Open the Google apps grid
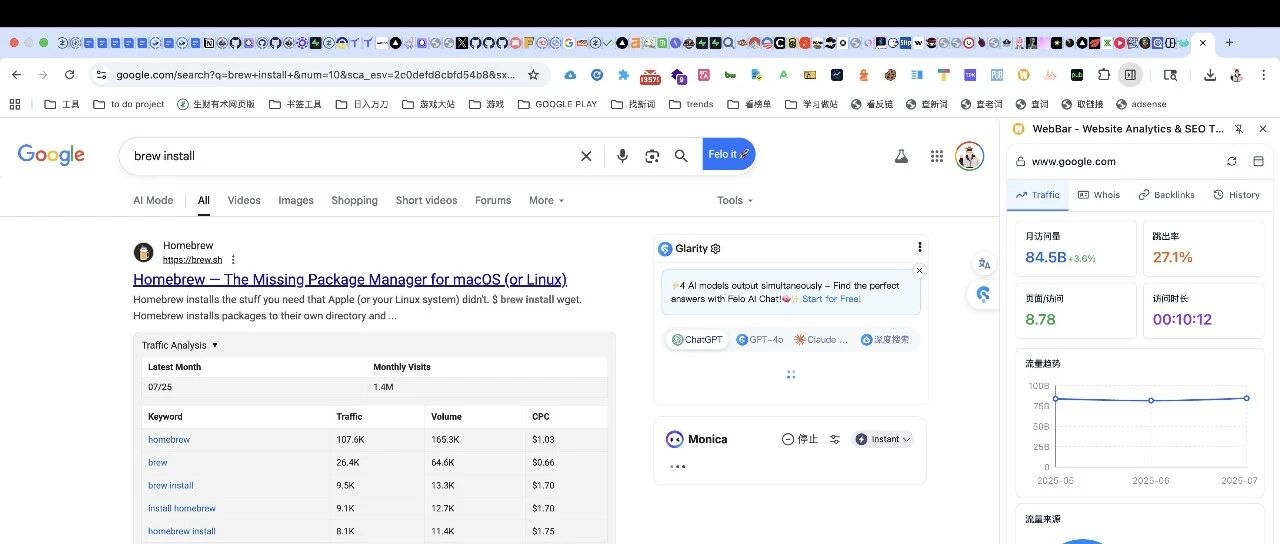The image size is (1280, 544). [937, 156]
